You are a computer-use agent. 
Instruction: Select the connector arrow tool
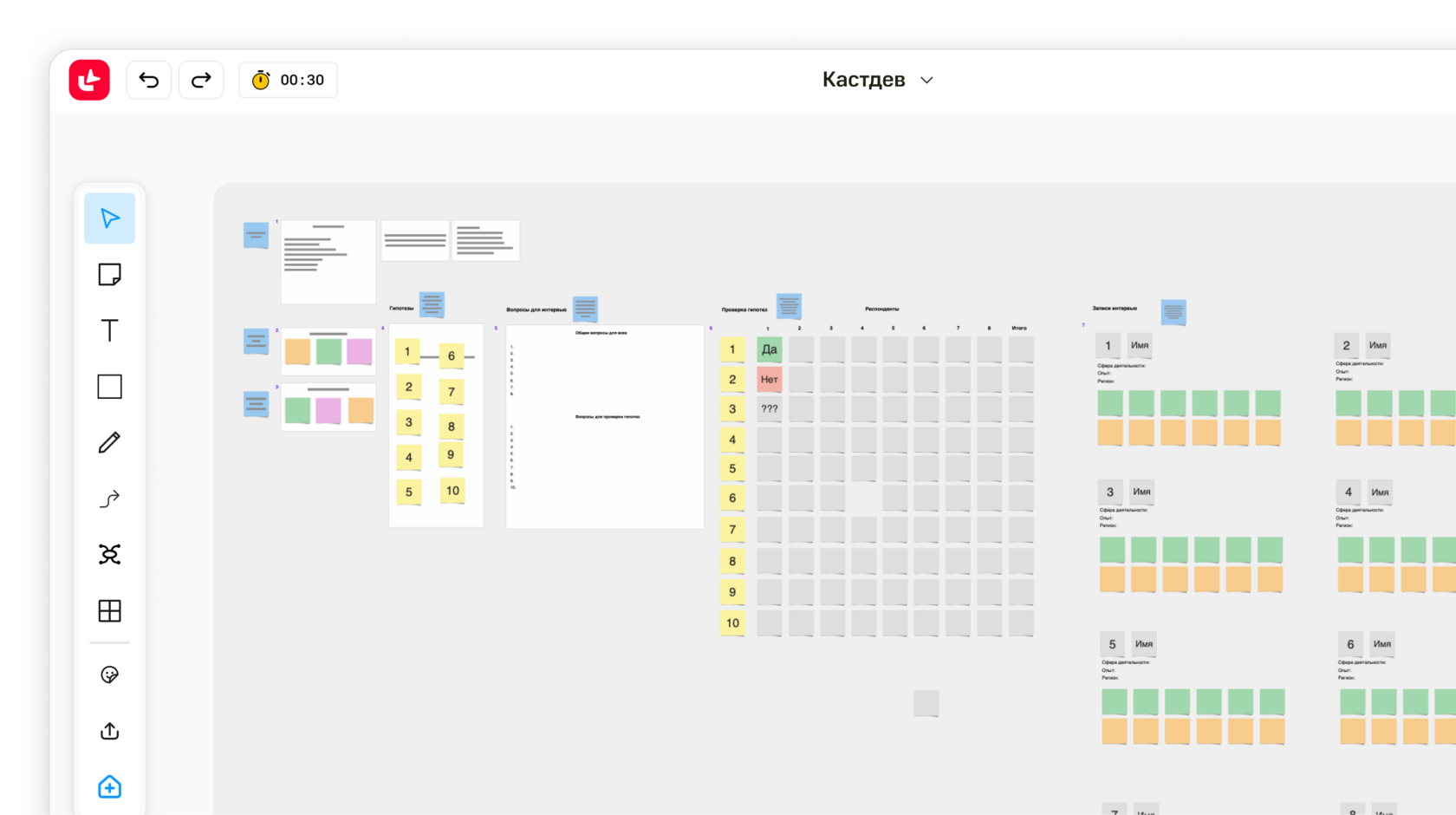coord(109,499)
